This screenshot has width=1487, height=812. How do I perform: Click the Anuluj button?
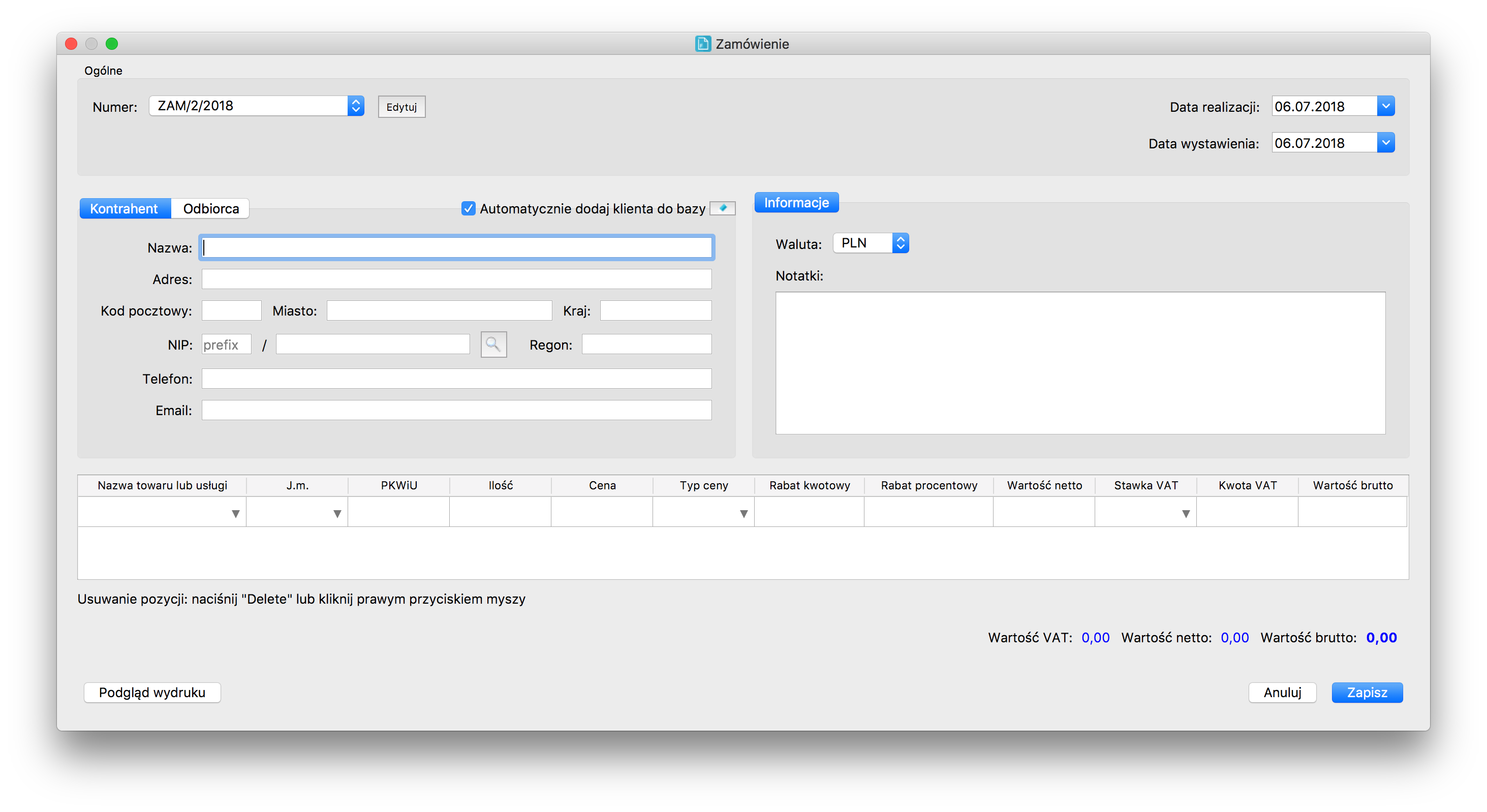coord(1282,692)
